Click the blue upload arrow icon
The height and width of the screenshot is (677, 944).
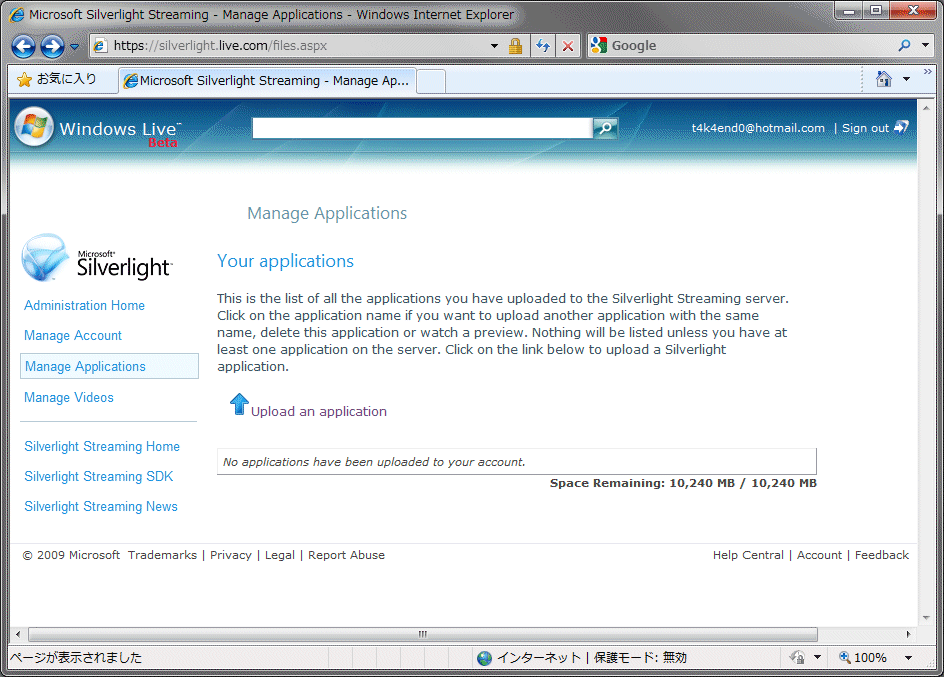(x=239, y=404)
